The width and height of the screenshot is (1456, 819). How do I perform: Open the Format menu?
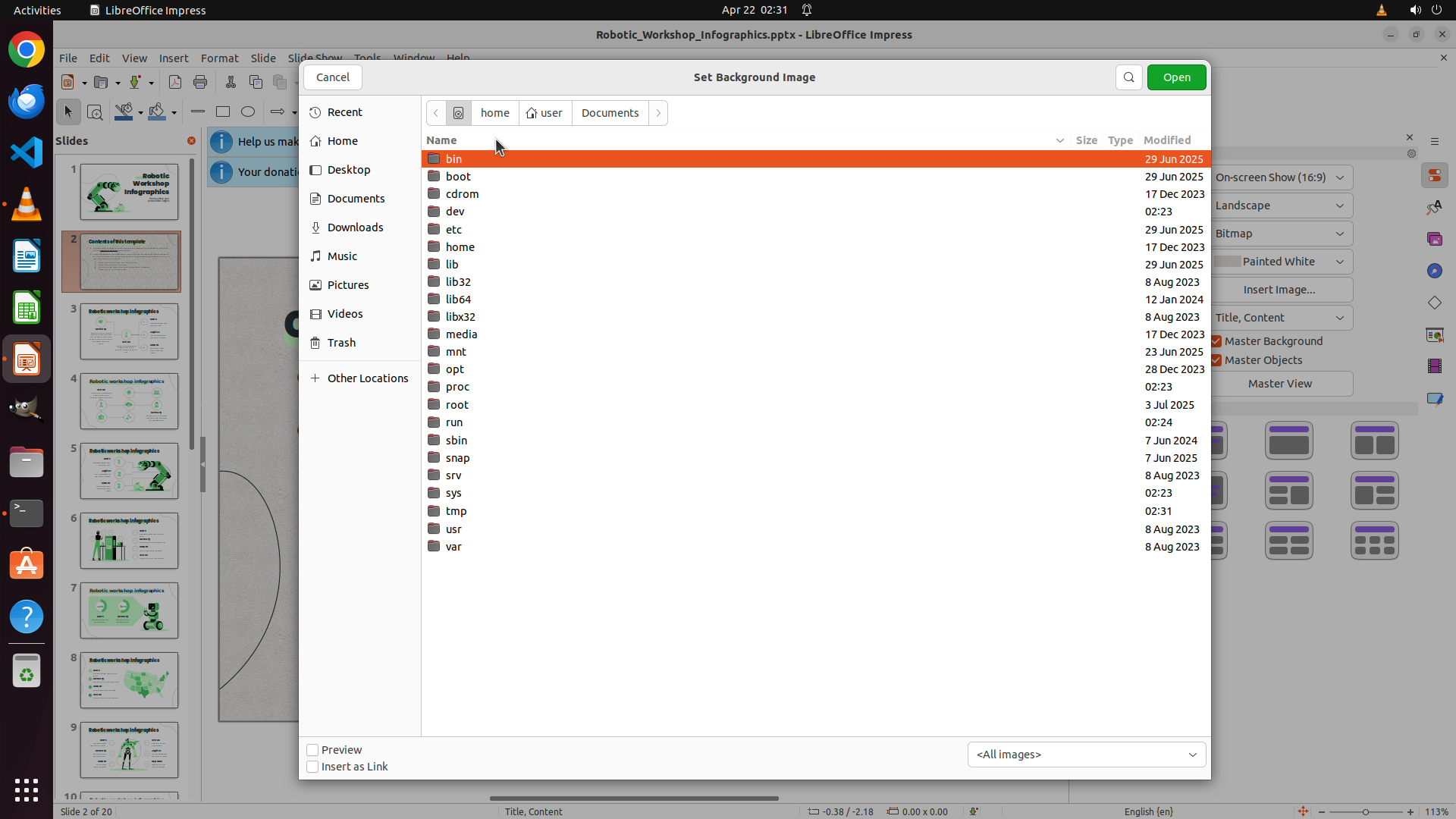(x=219, y=58)
